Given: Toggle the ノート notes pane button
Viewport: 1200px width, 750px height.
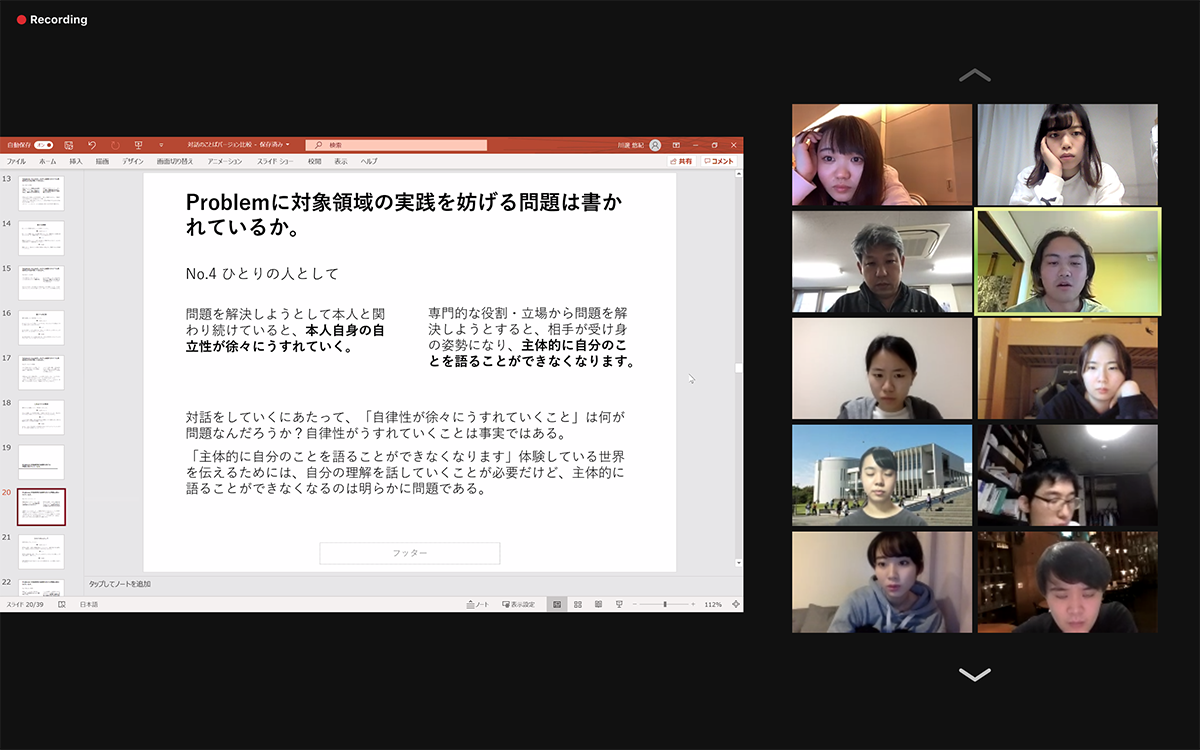Looking at the screenshot, I should click(x=476, y=604).
